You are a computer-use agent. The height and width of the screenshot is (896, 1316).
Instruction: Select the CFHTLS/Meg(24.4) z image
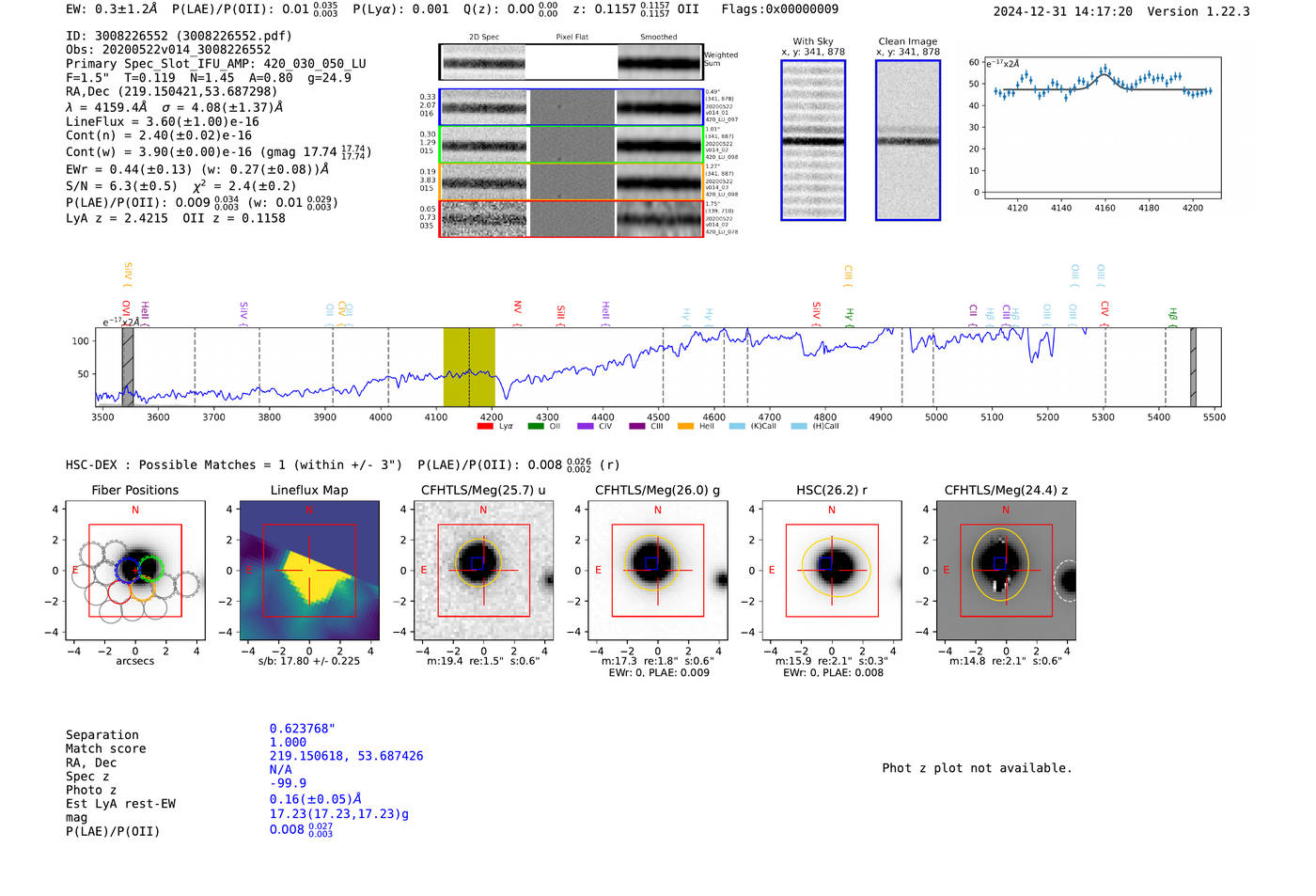click(1006, 571)
